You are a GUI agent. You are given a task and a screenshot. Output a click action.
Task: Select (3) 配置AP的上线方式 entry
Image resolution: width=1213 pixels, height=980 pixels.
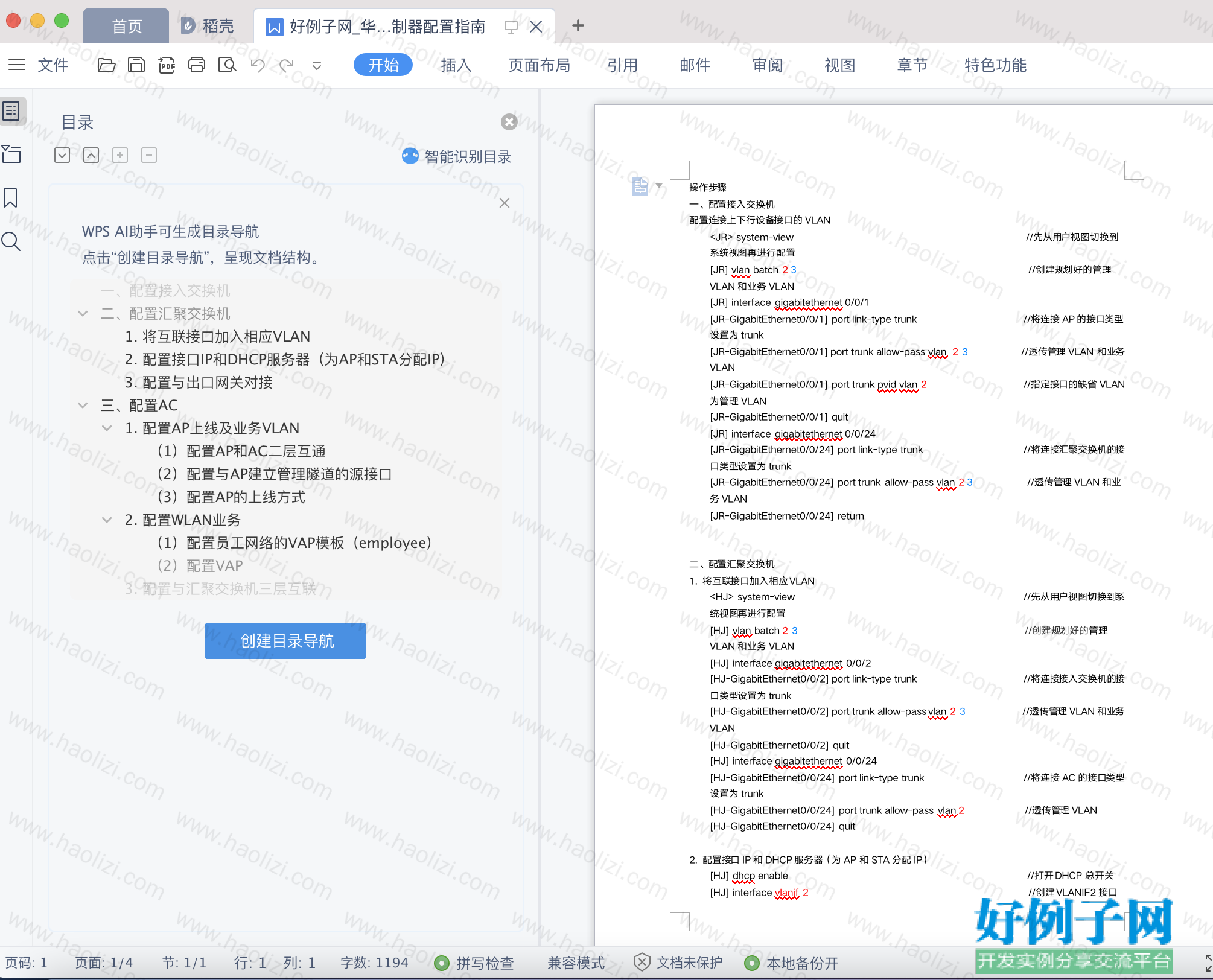pyautogui.click(x=231, y=497)
